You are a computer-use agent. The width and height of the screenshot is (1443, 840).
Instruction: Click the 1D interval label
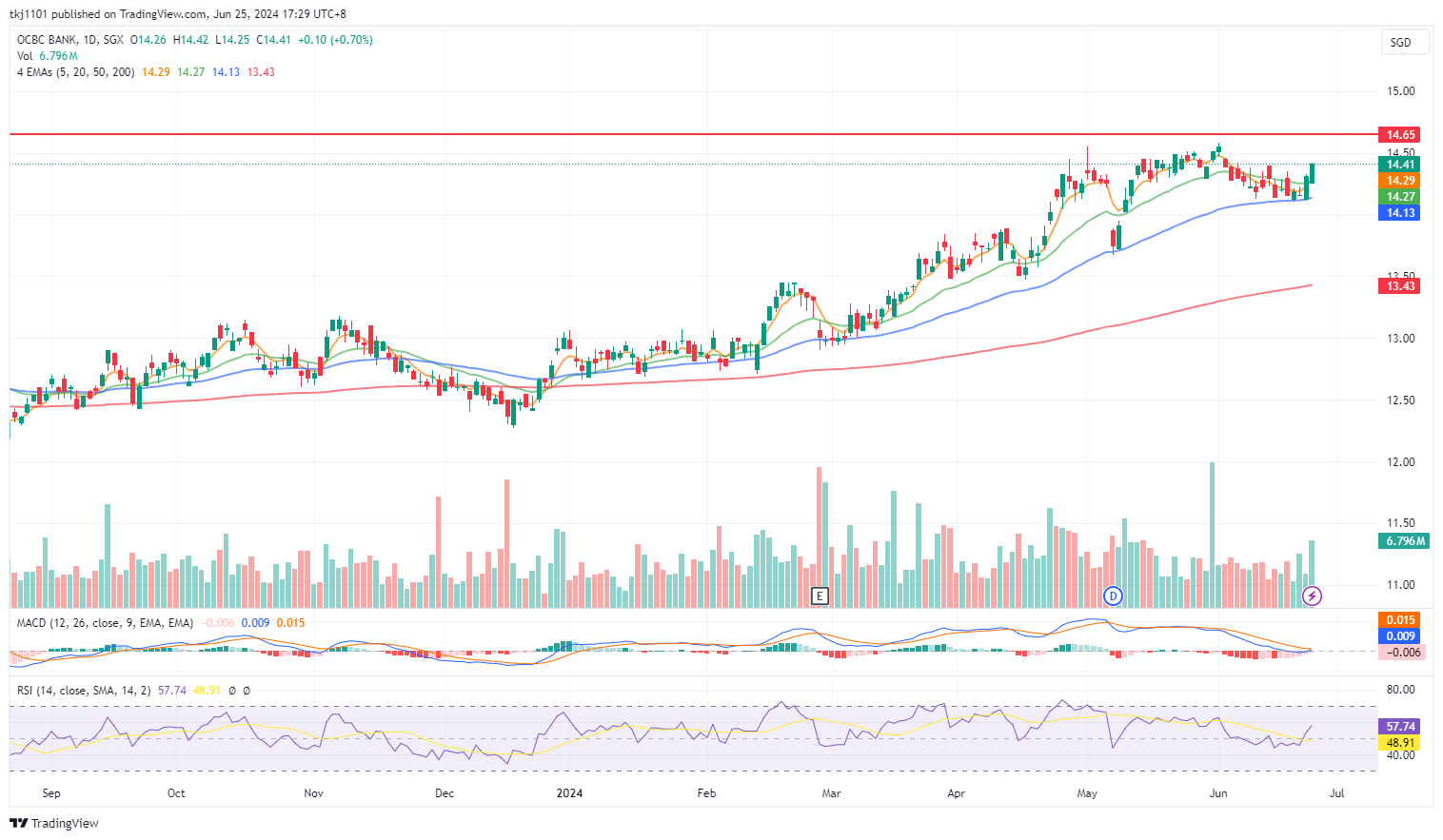[x=90, y=40]
